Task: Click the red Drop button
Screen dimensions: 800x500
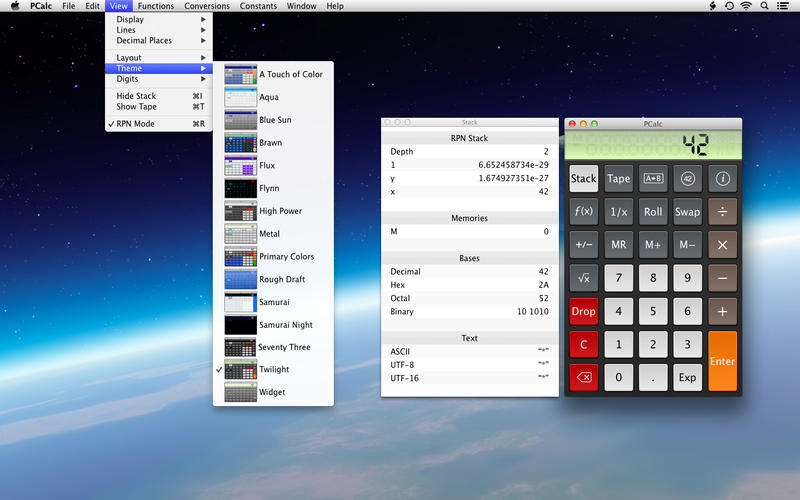Action: [x=584, y=311]
